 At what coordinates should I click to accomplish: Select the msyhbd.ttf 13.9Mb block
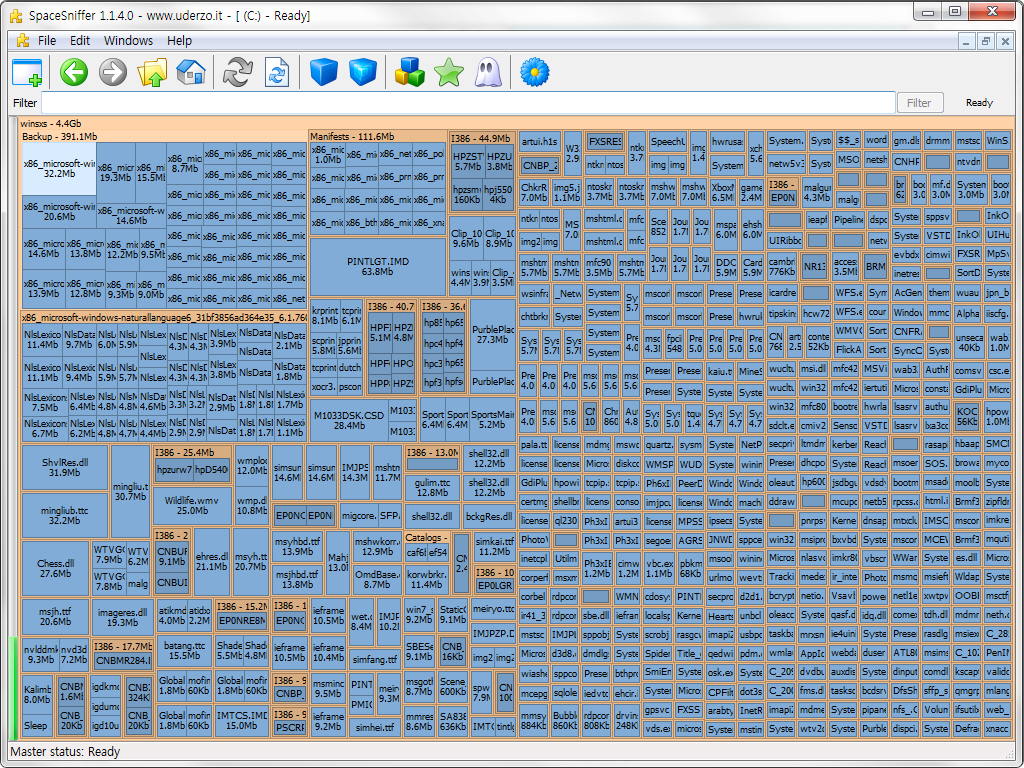pos(297,547)
